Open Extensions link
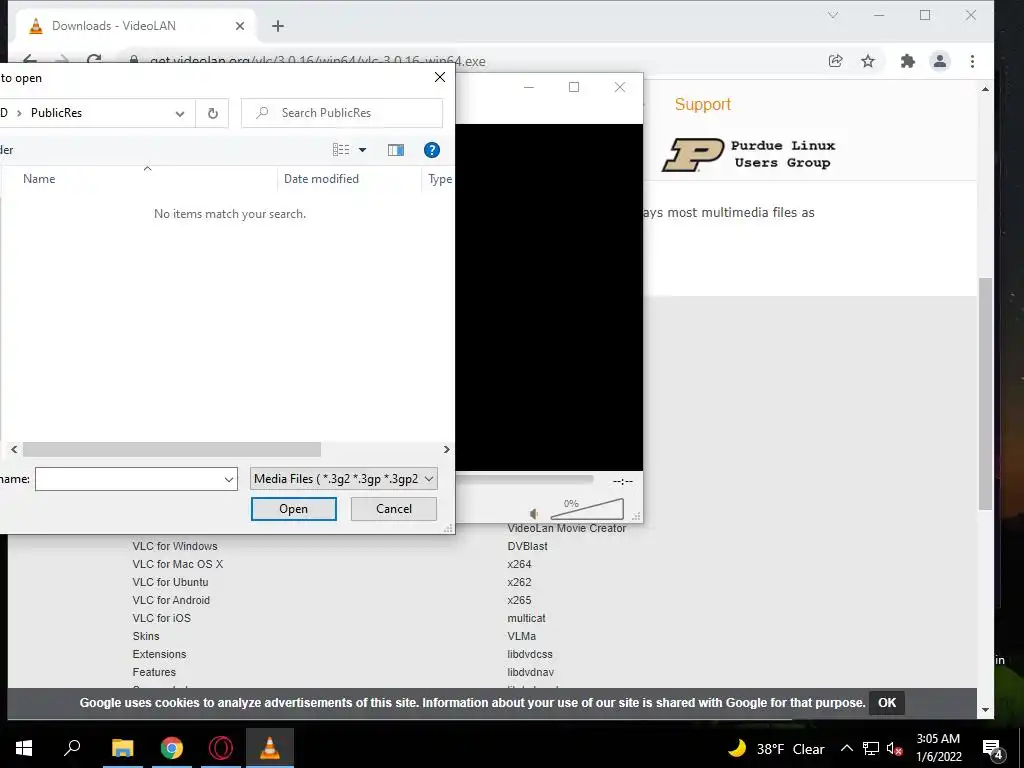The image size is (1024, 768). pos(159,654)
